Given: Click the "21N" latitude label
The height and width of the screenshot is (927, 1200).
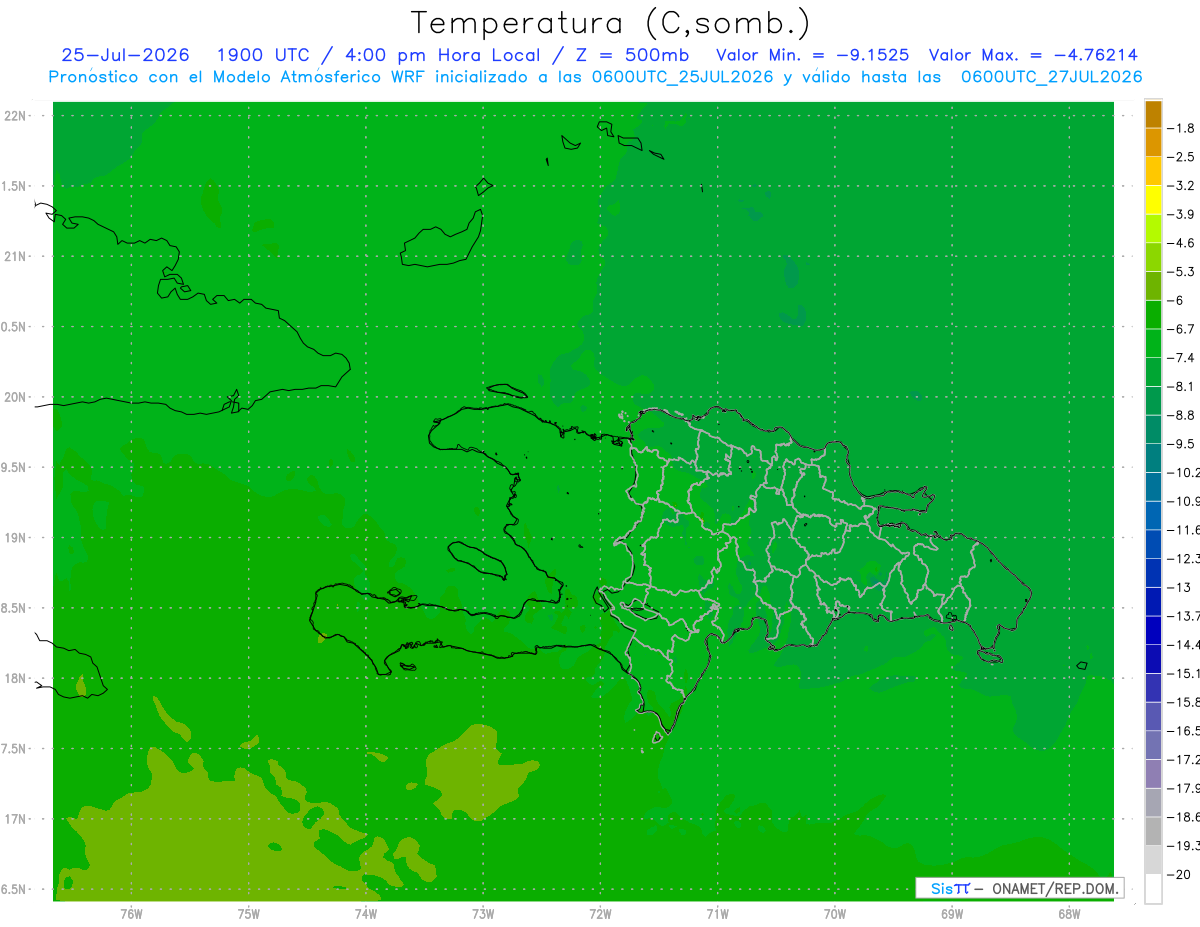Looking at the screenshot, I should point(17,256).
